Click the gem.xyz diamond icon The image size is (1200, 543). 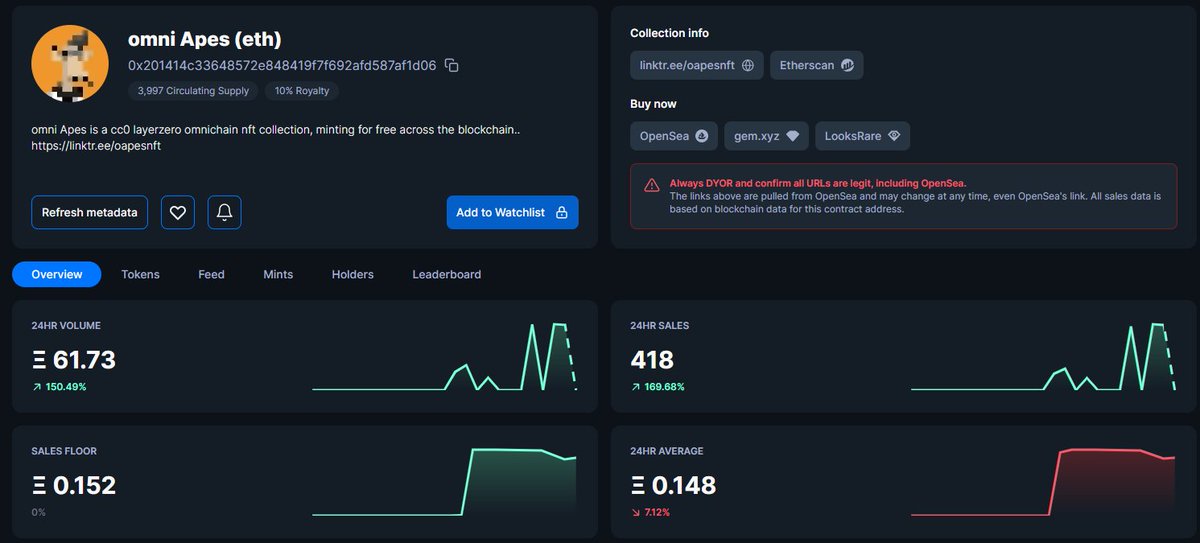tap(792, 136)
